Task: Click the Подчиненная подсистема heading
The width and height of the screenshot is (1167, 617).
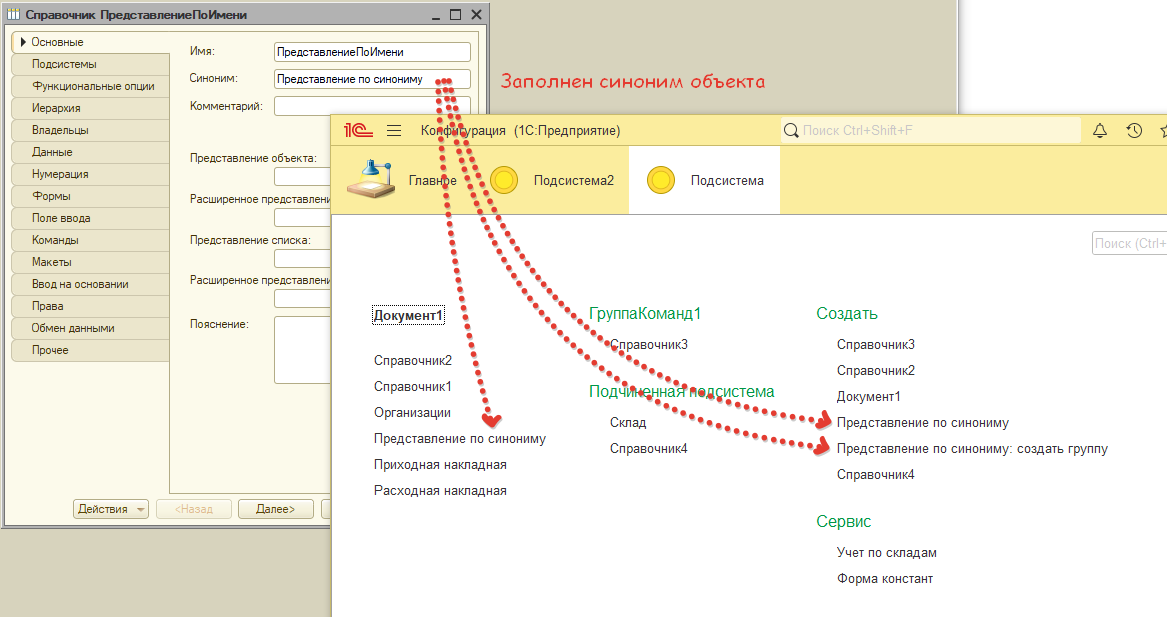Action: point(681,391)
